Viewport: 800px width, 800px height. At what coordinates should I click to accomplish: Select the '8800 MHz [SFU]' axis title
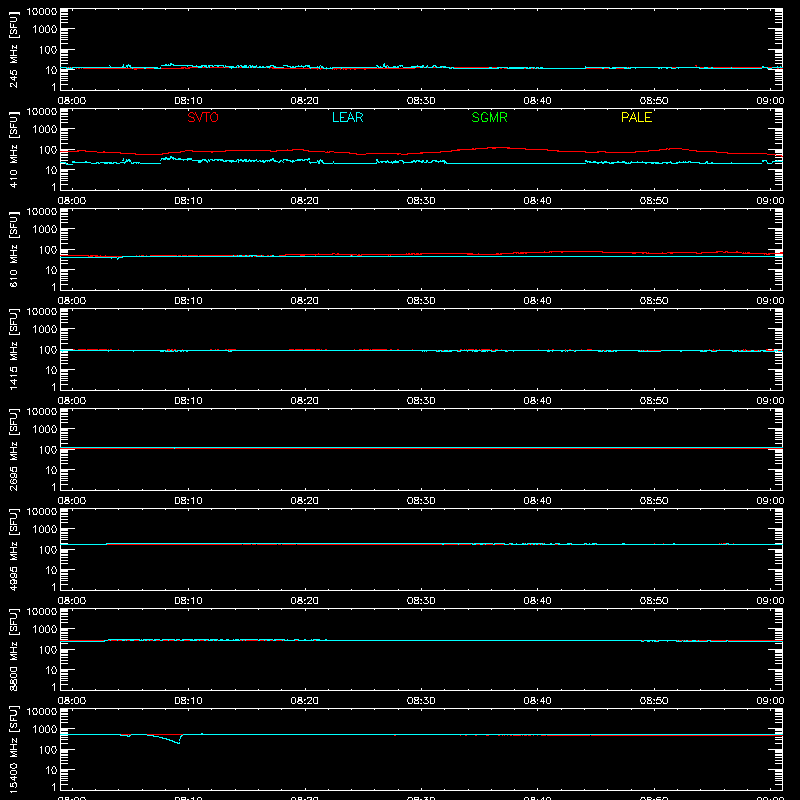pos(13,649)
